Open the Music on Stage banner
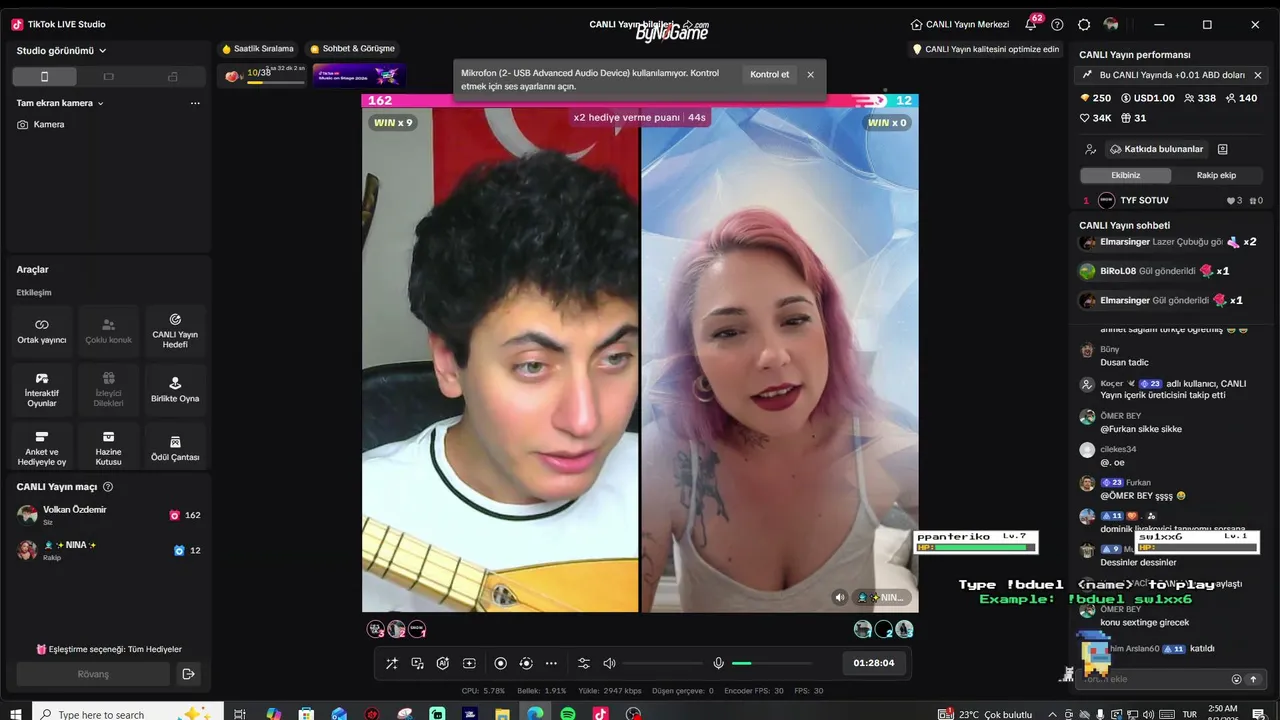The width and height of the screenshot is (1280, 720). pyautogui.click(x=358, y=75)
